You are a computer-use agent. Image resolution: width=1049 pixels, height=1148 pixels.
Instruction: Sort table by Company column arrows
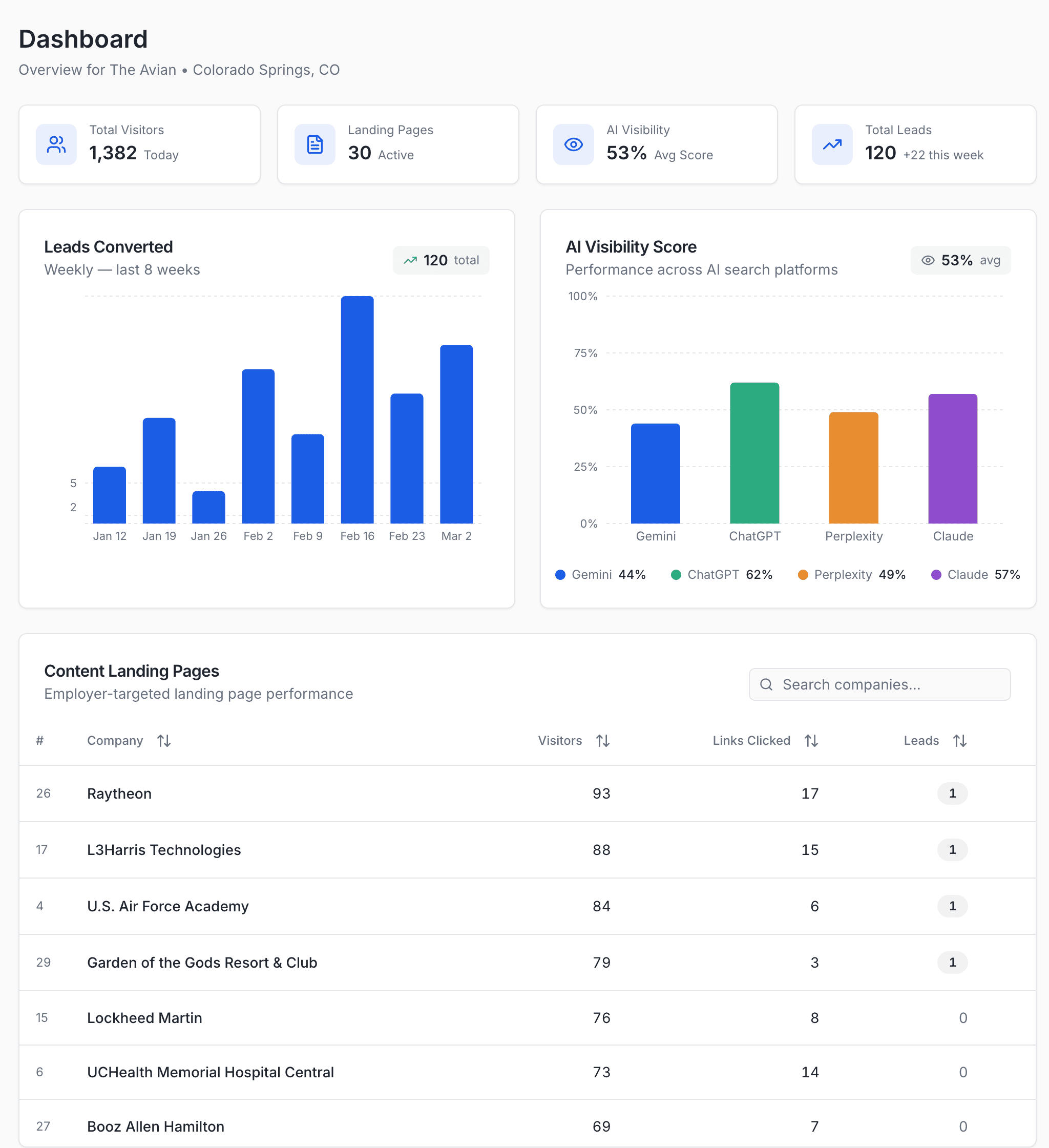point(164,741)
